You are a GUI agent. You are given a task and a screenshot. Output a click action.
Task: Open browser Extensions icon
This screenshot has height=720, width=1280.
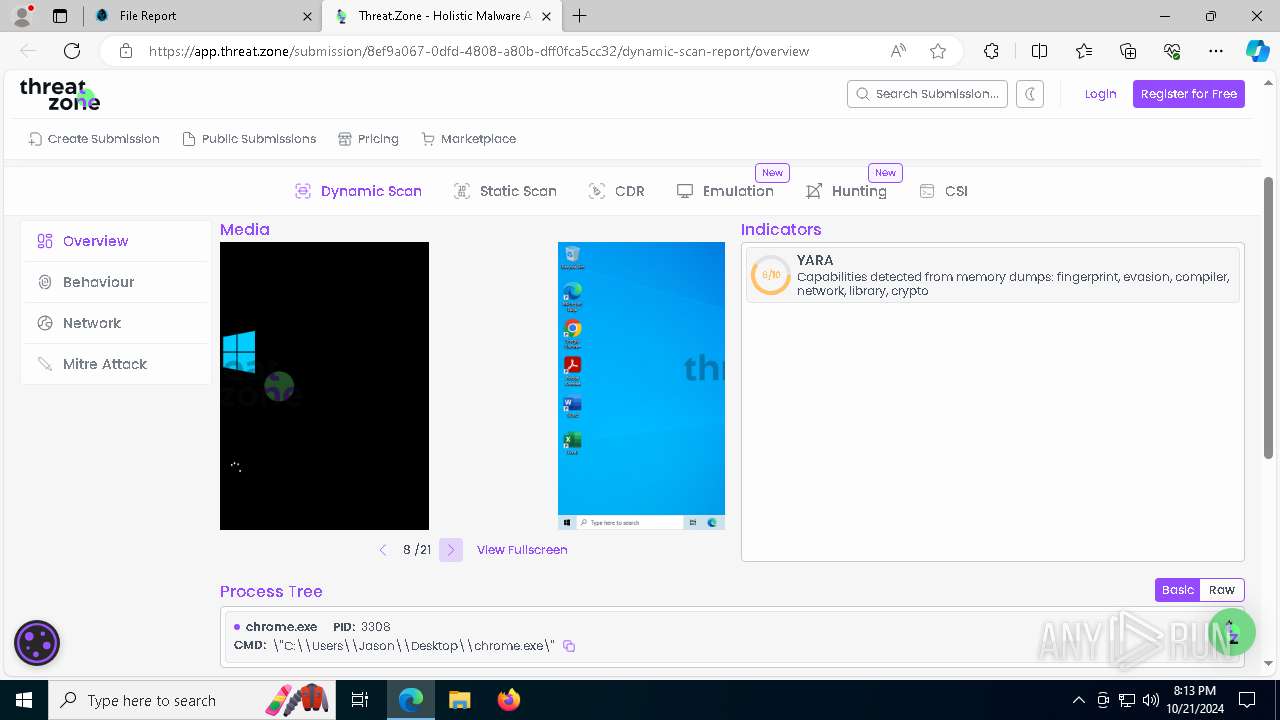(991, 51)
